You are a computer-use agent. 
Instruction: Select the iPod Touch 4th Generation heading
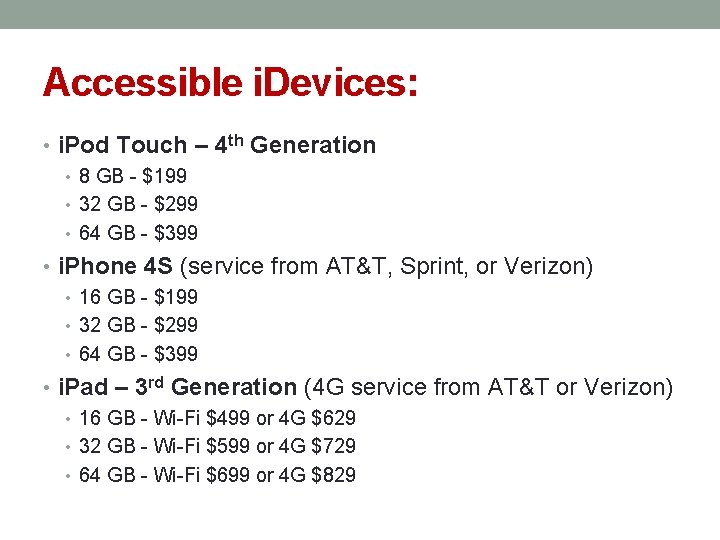[217, 145]
